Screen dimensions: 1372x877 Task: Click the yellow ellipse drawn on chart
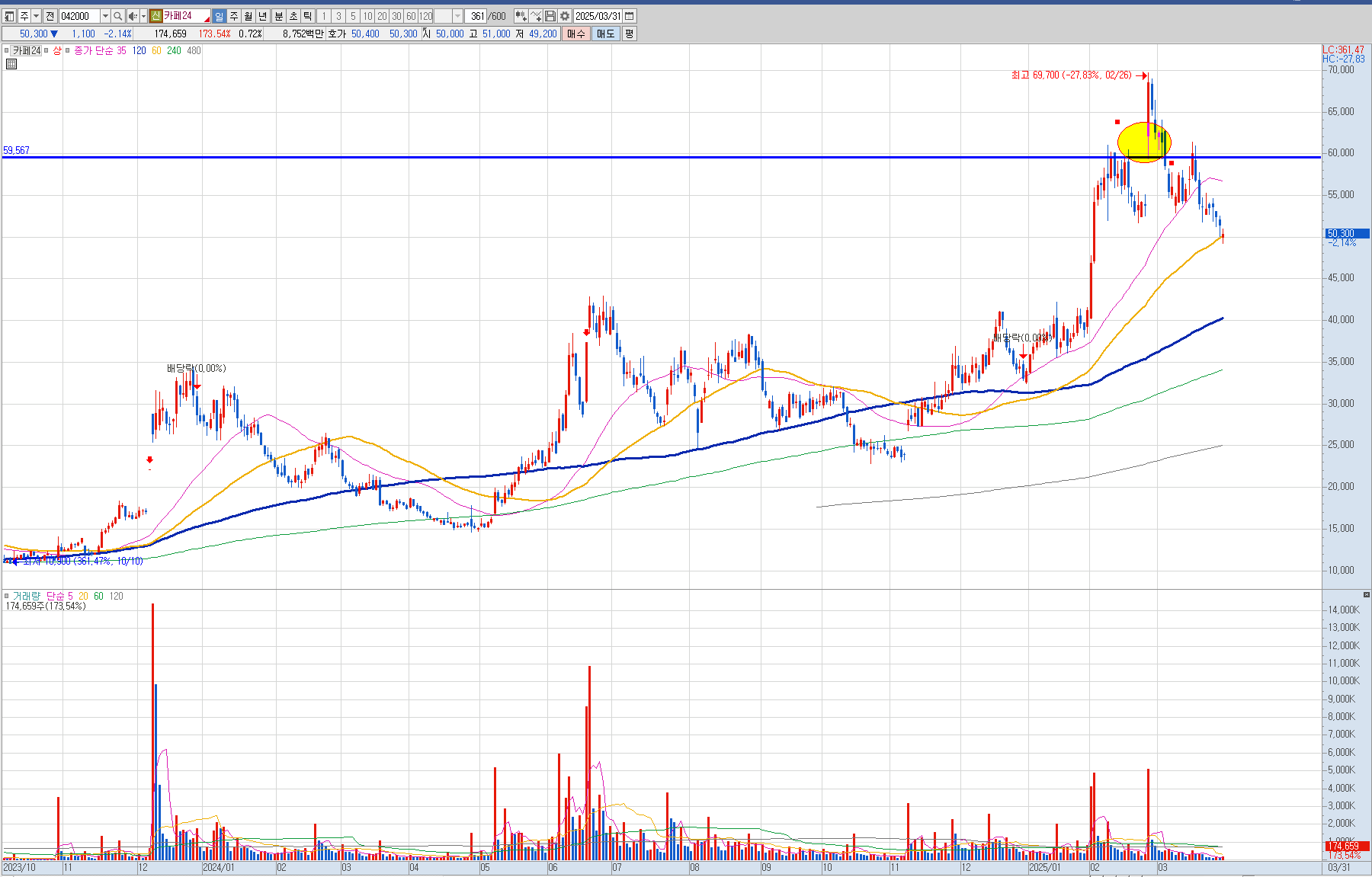tap(1144, 142)
